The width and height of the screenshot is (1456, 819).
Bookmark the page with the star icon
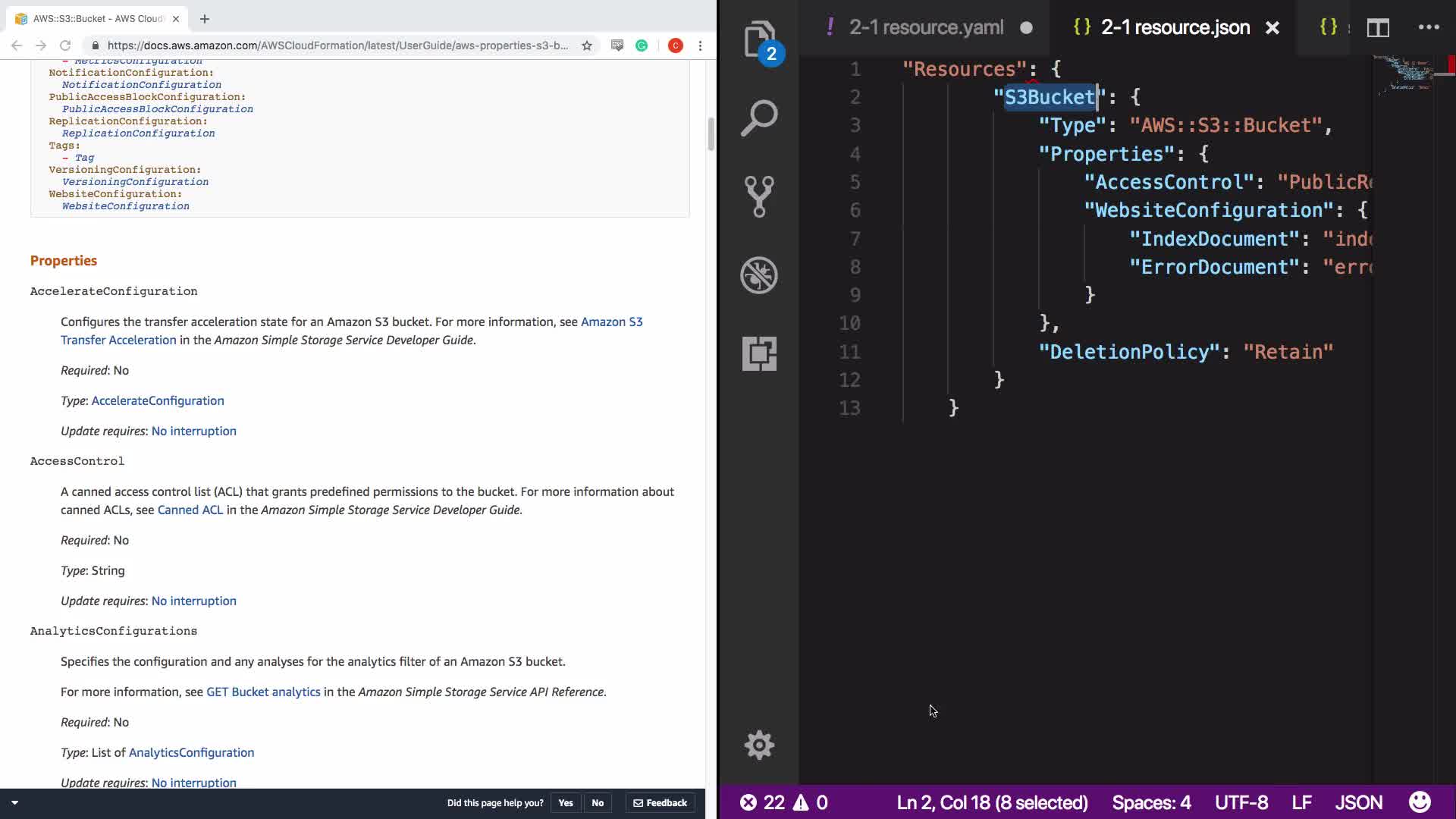(587, 45)
